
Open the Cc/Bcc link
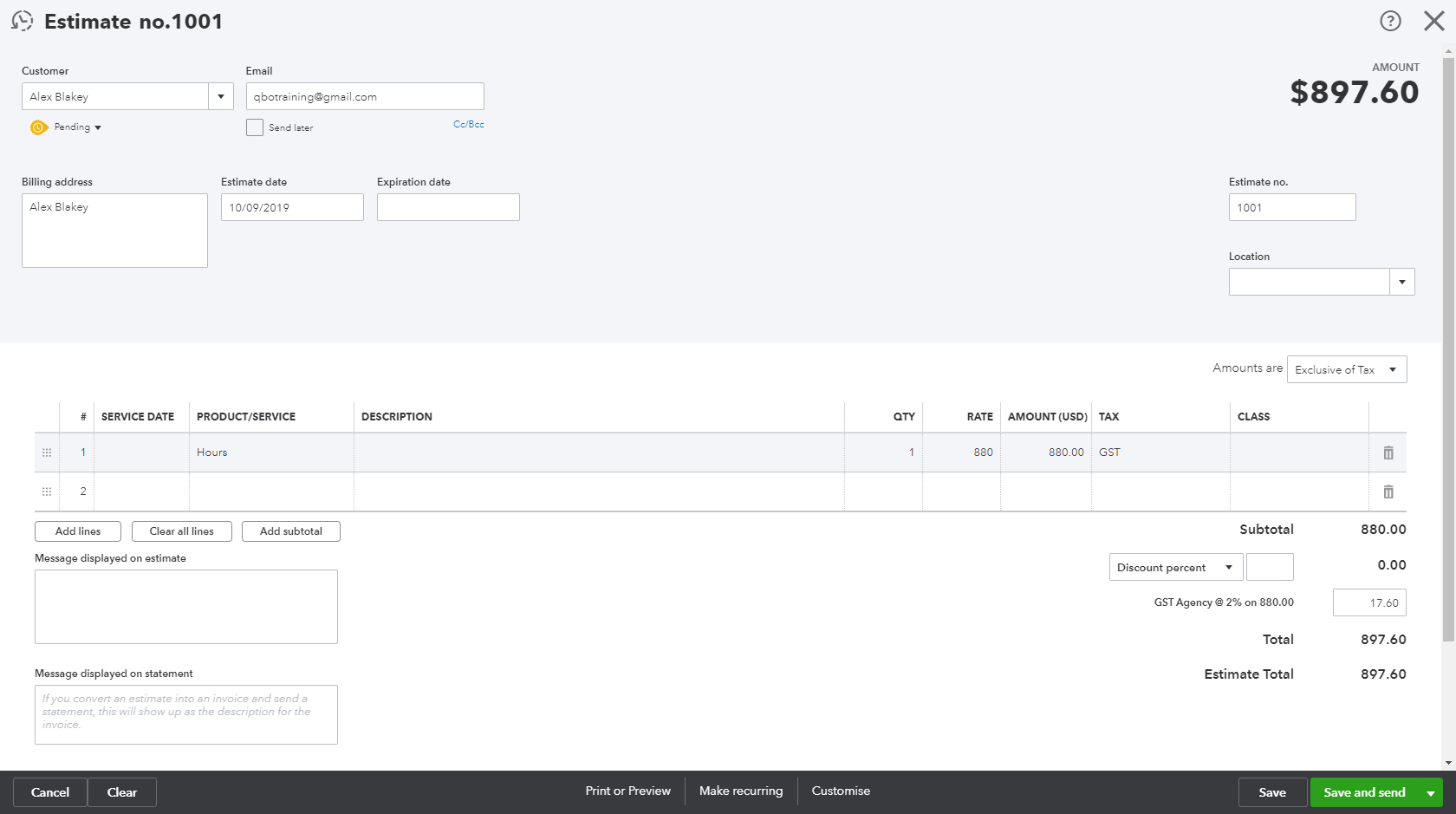point(468,124)
